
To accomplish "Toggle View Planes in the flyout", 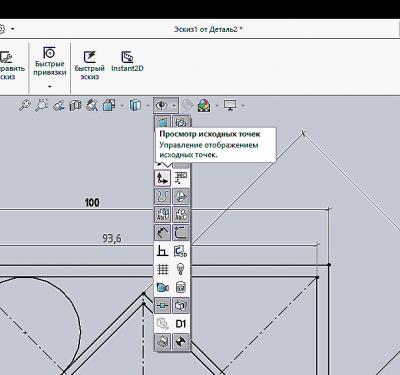I will tap(163, 122).
